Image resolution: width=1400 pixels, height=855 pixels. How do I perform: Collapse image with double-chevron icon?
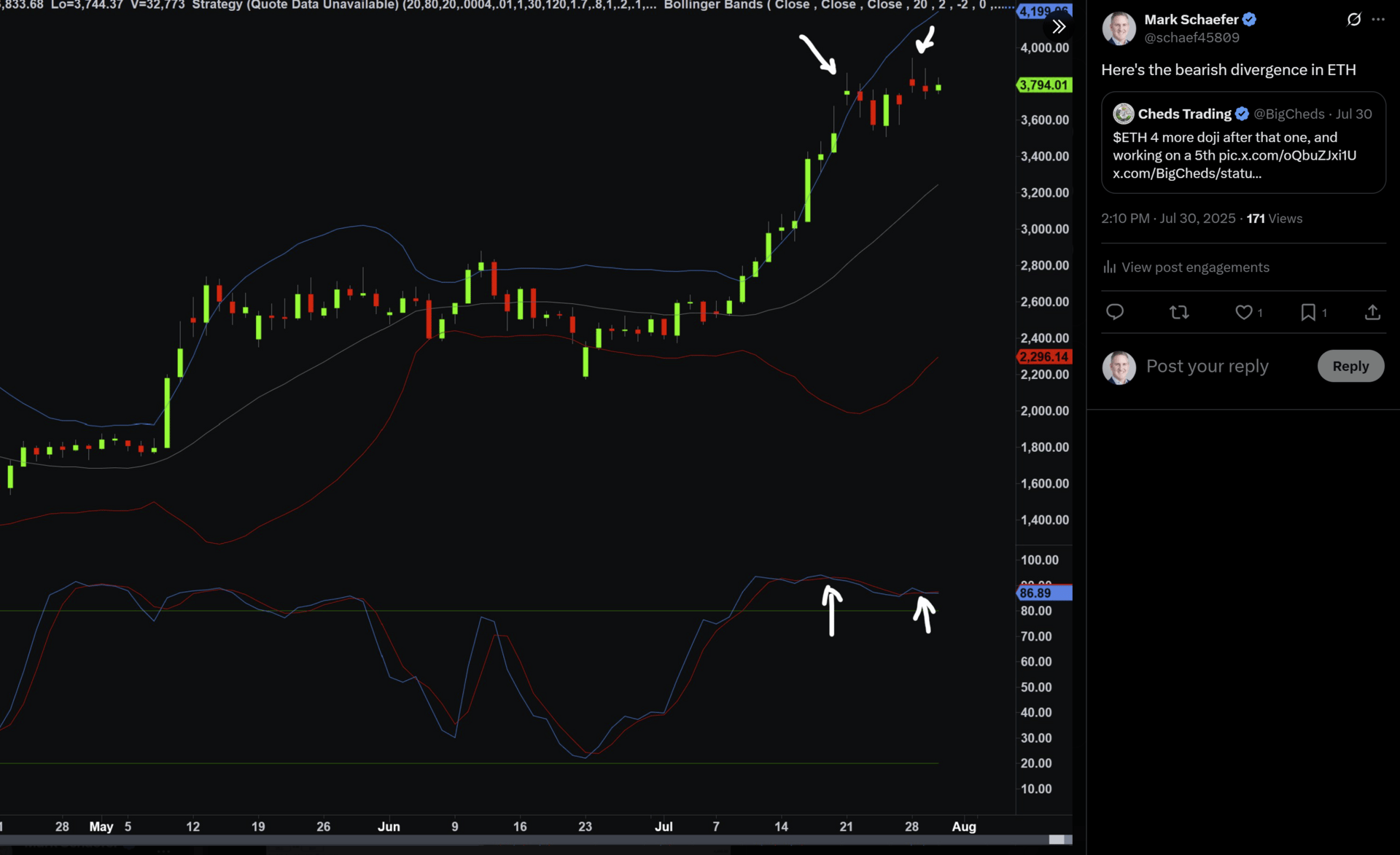(1059, 27)
